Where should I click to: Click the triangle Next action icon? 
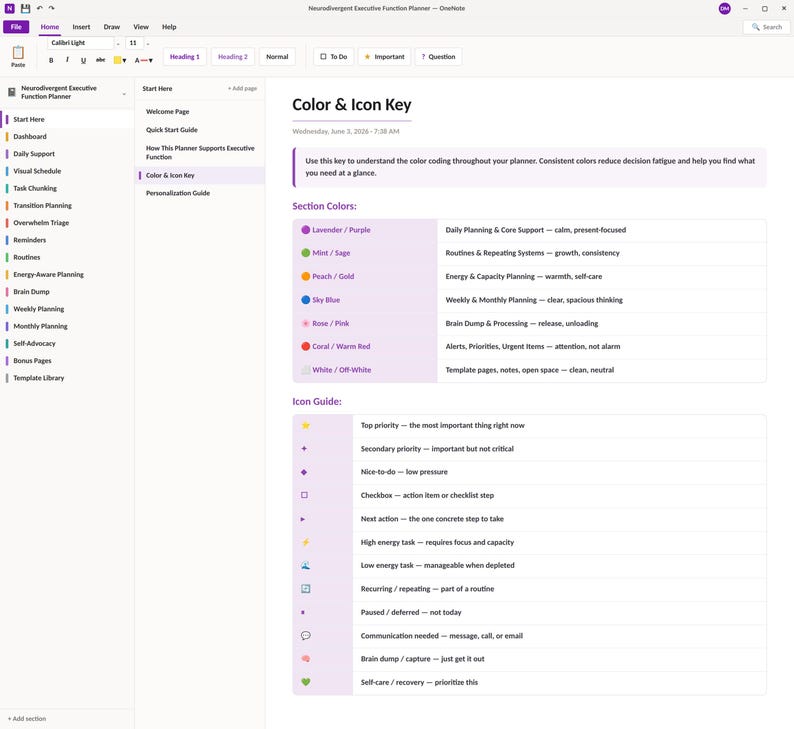pyautogui.click(x=303, y=519)
